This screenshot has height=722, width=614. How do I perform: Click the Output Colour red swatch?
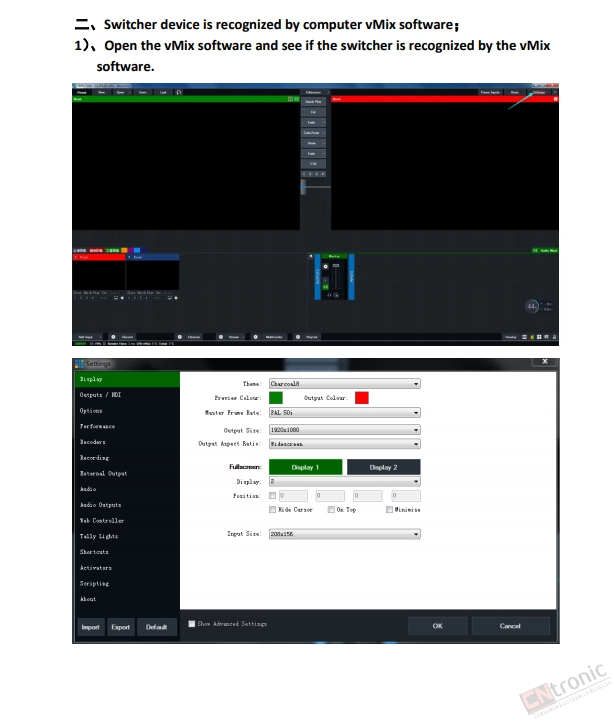pos(362,398)
